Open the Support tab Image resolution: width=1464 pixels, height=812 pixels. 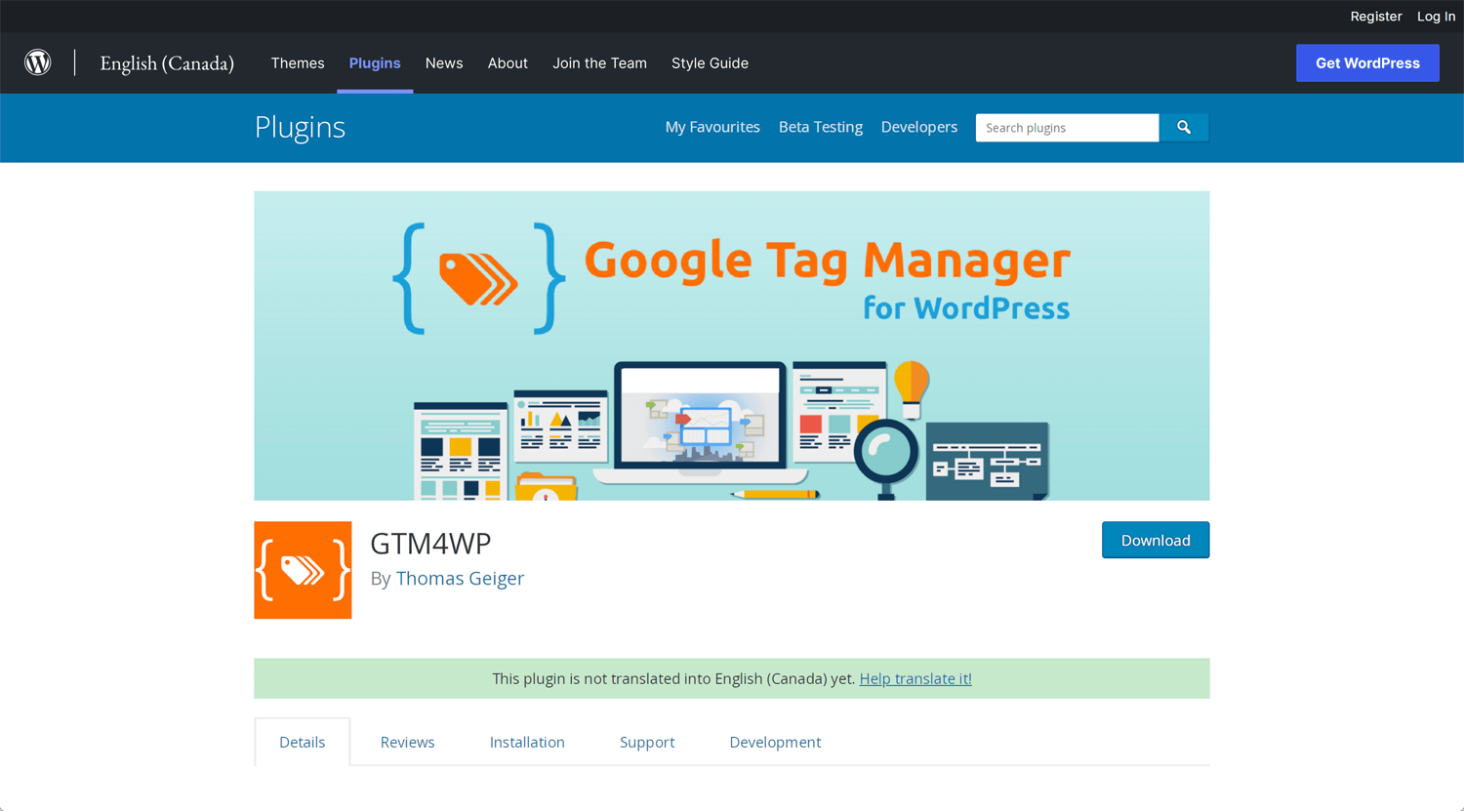pos(647,743)
